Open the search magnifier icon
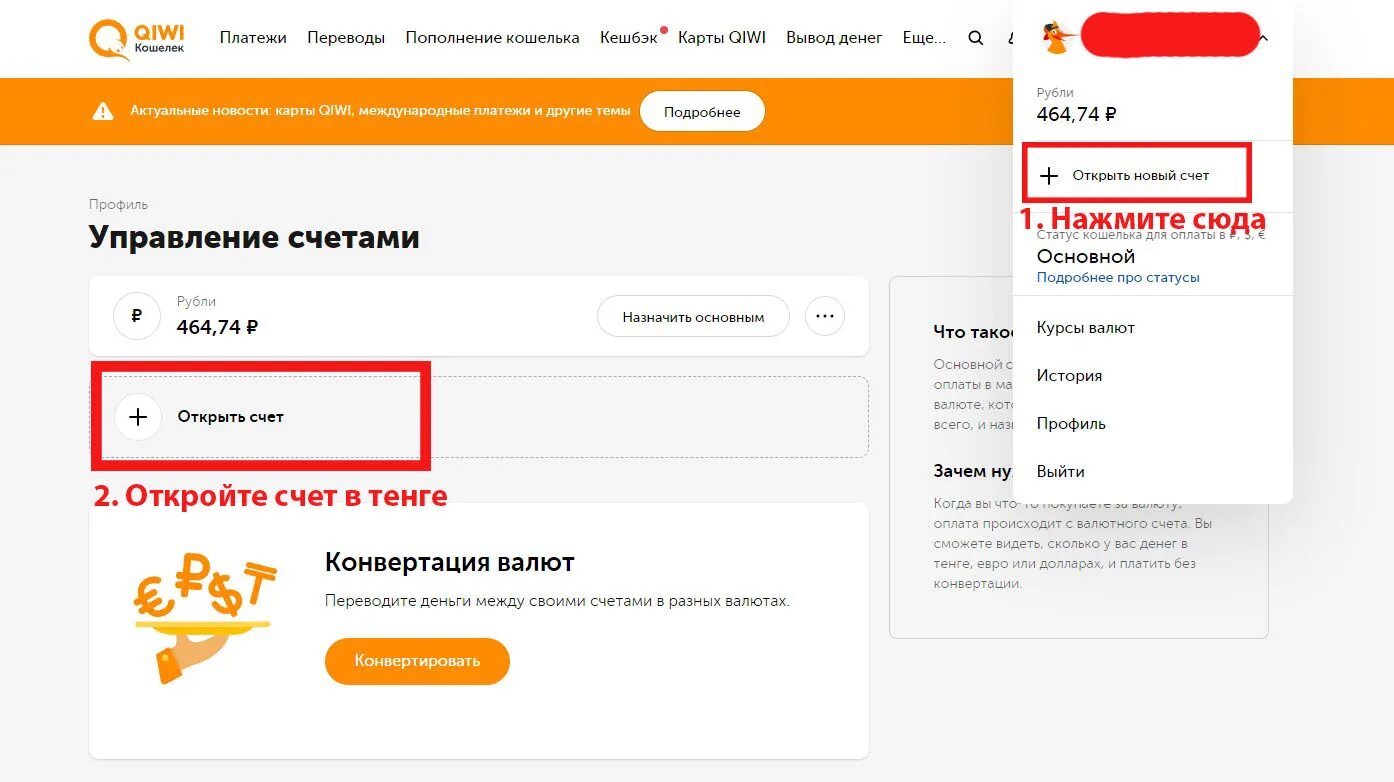 [976, 38]
